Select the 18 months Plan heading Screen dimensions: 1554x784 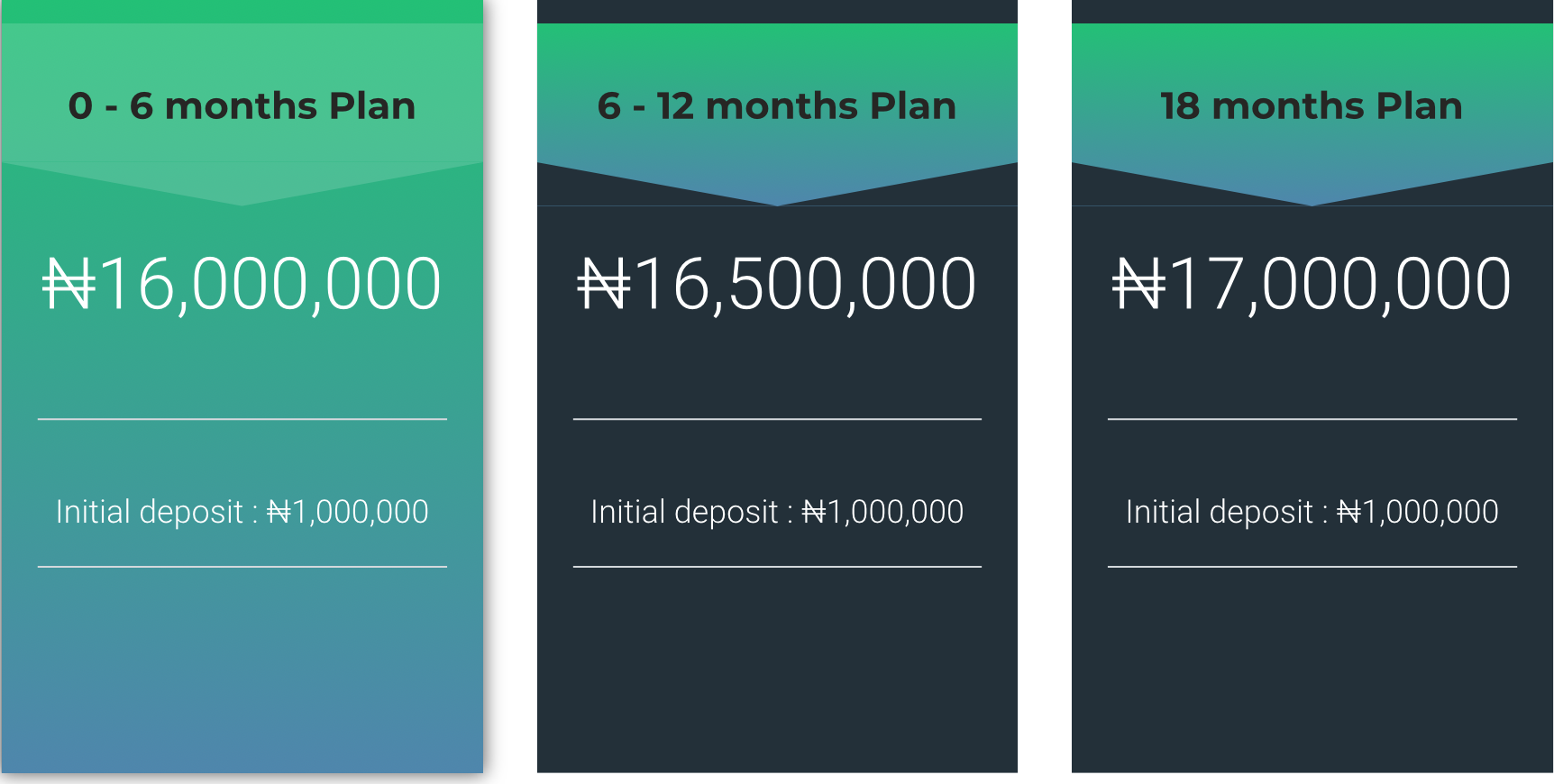(x=1312, y=106)
